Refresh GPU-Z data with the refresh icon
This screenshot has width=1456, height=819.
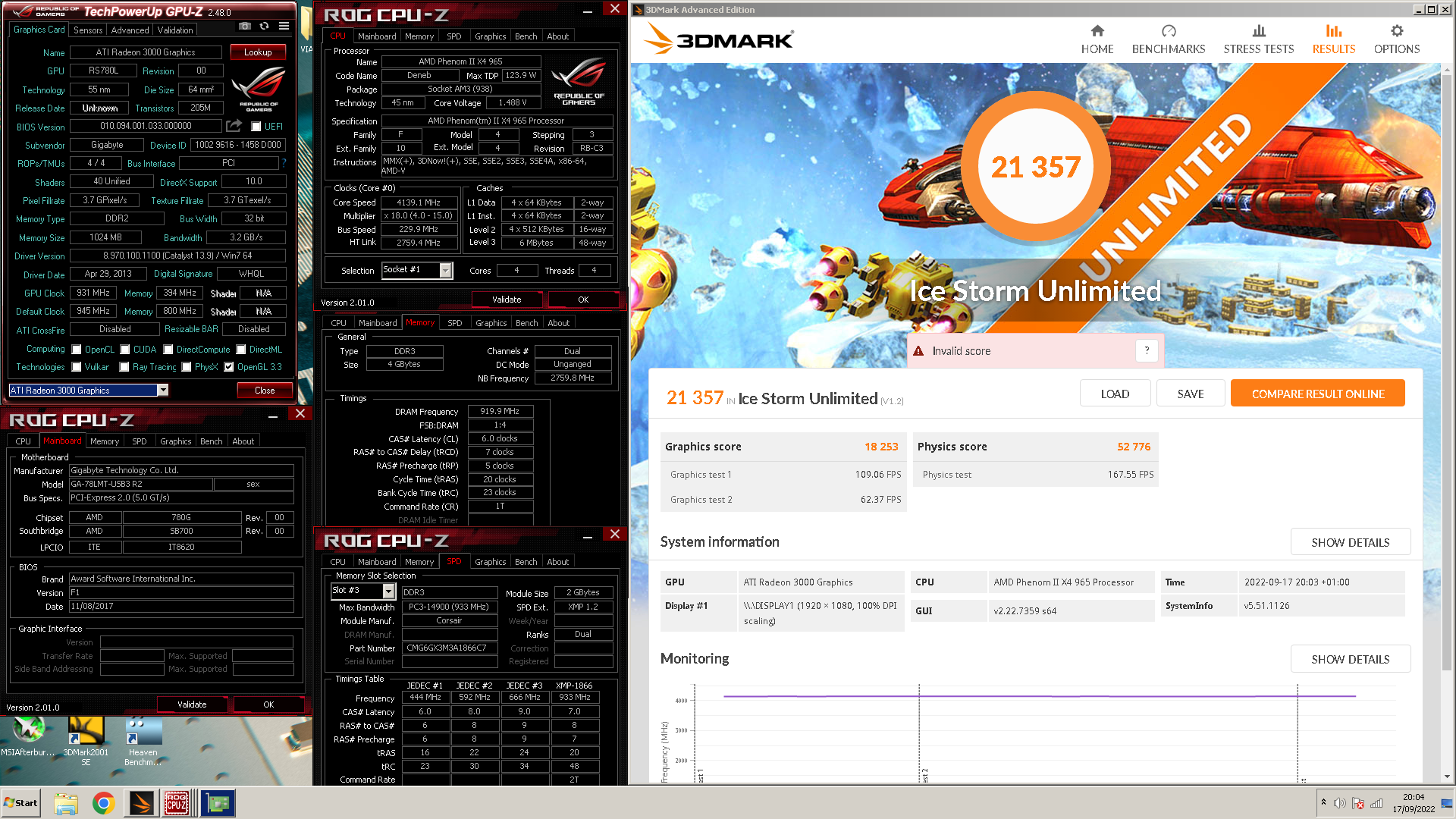(x=264, y=27)
